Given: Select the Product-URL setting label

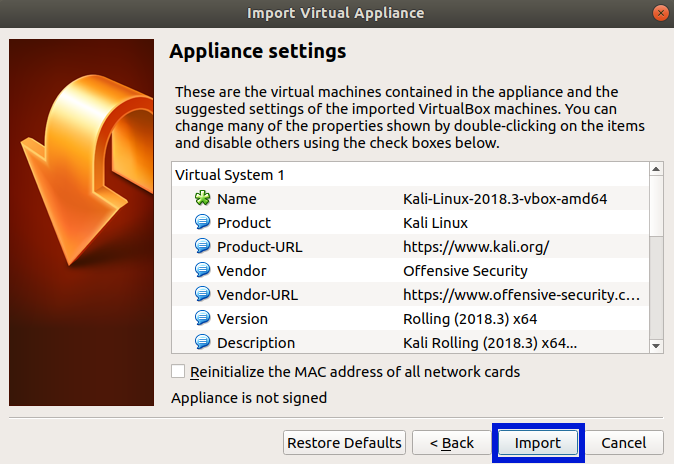Looking at the screenshot, I should [x=260, y=247].
